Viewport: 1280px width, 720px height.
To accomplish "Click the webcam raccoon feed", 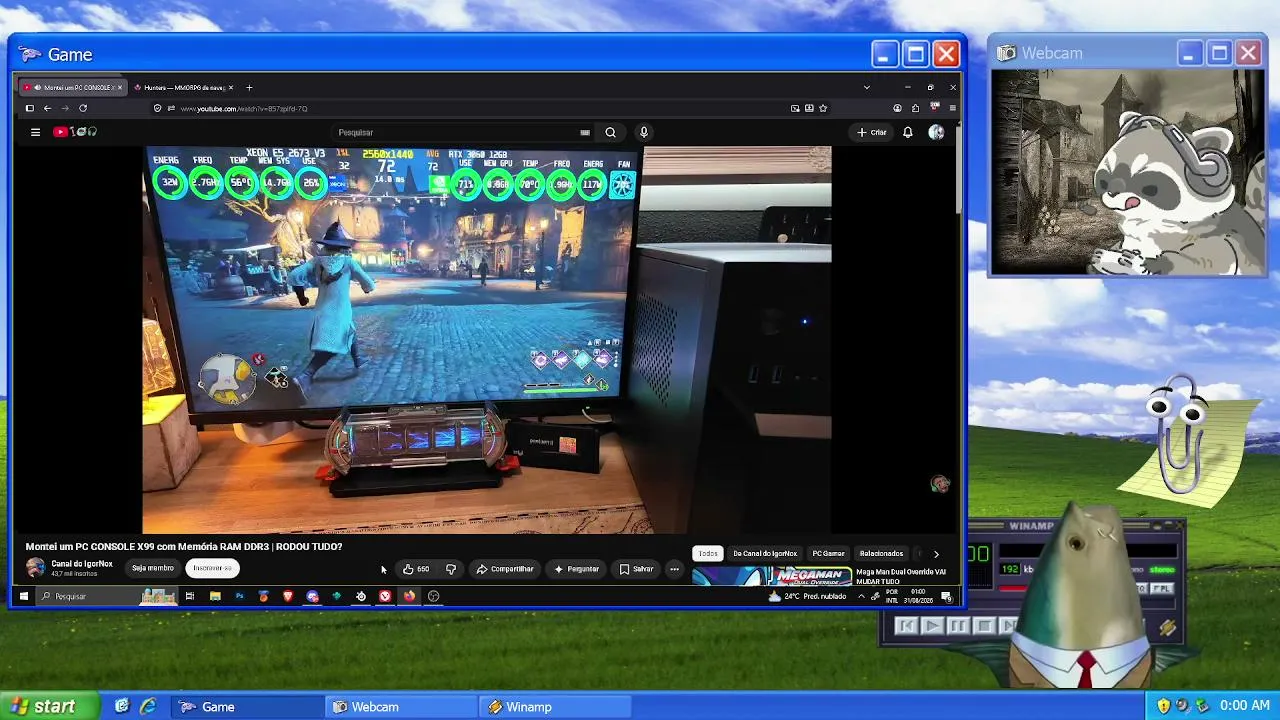I will pyautogui.click(x=1128, y=172).
